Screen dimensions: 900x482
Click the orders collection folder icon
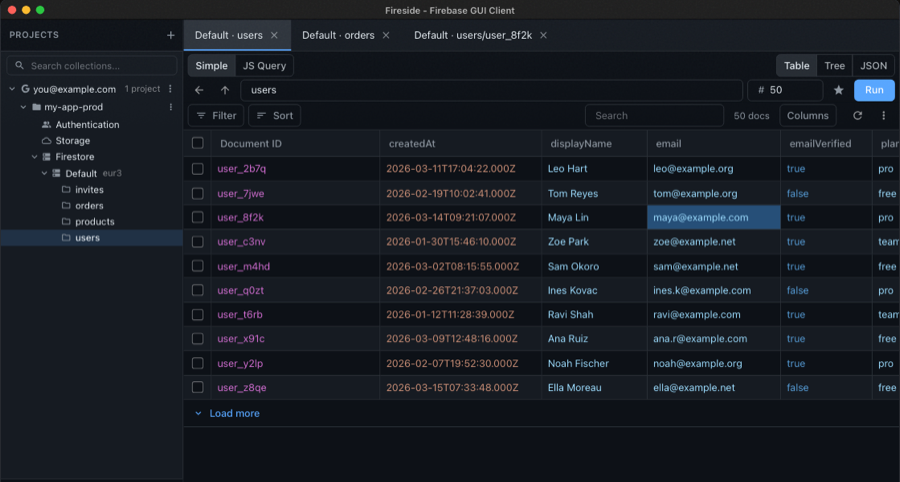pyautogui.click(x=66, y=205)
